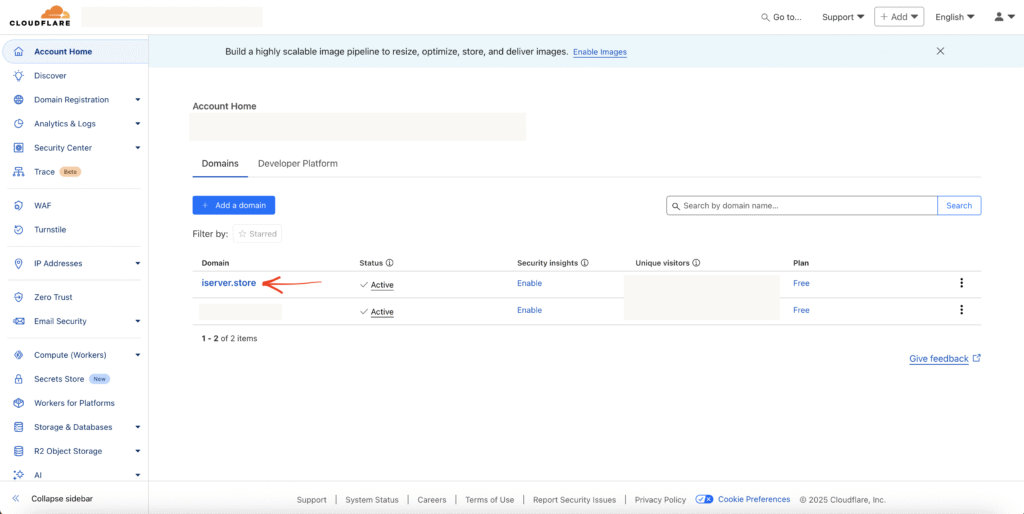The height and width of the screenshot is (514, 1024).
Task: Open the Report Security Issues footer link
Action: 574,500
